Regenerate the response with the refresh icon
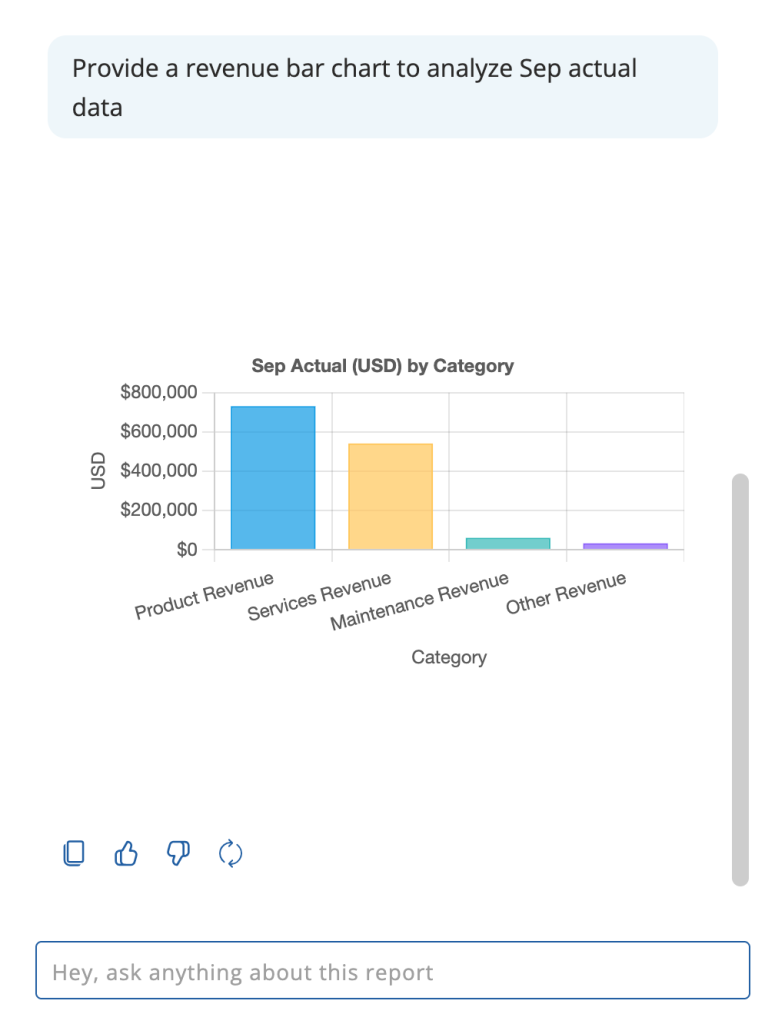 231,853
